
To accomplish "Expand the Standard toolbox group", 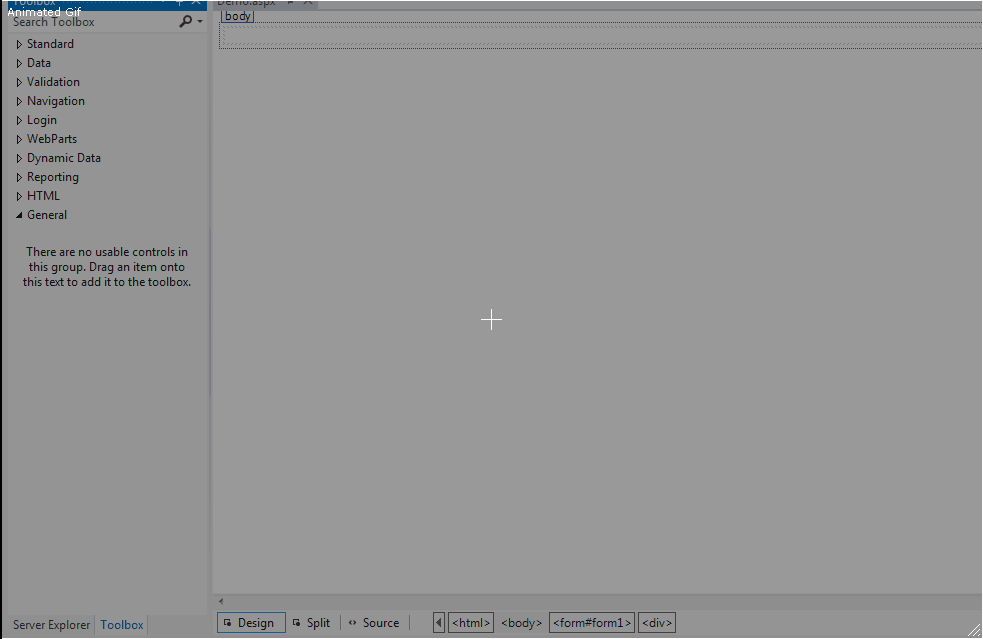I will pyautogui.click(x=19, y=45).
